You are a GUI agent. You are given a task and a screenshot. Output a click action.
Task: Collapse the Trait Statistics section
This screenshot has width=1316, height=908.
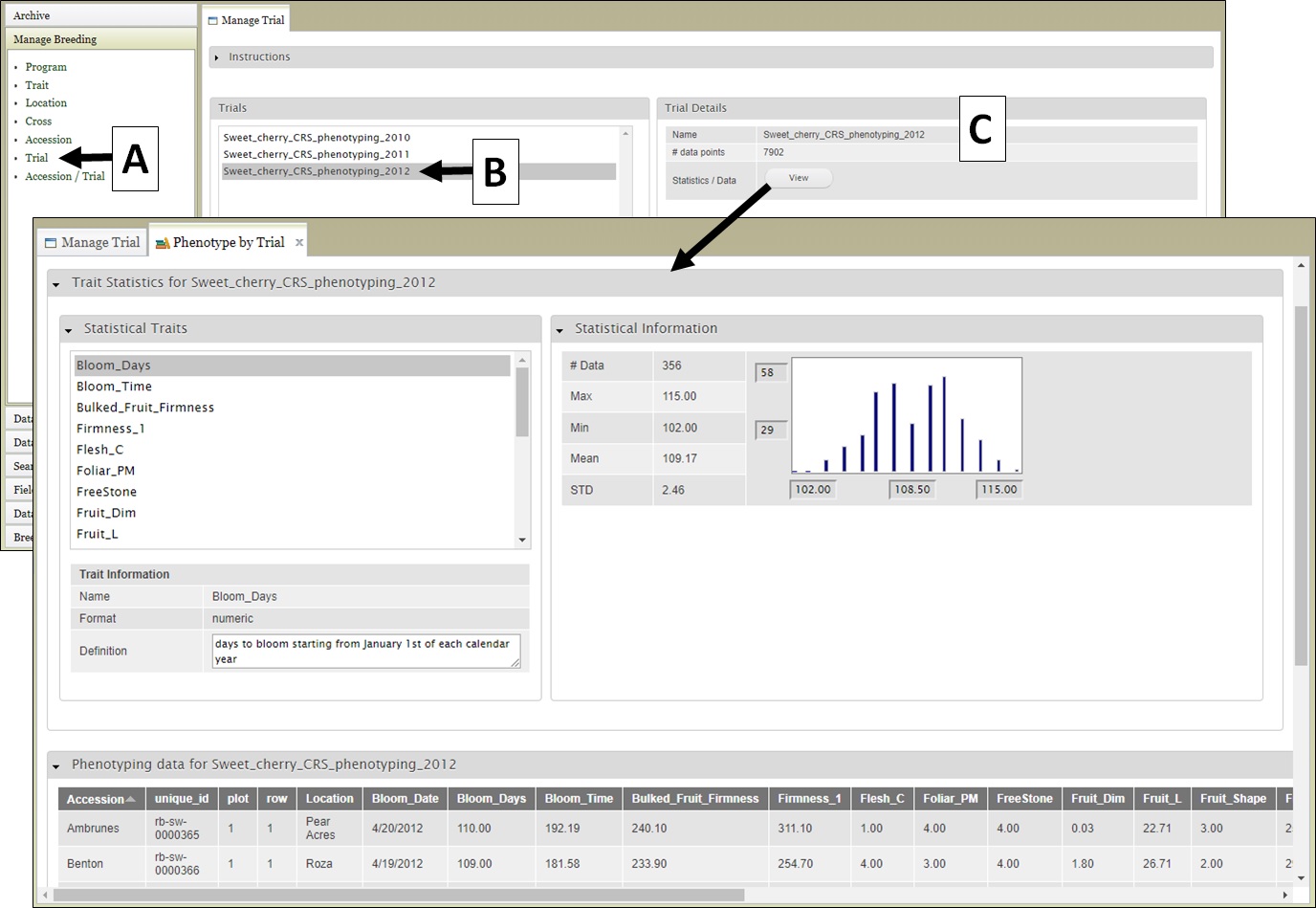click(55, 284)
